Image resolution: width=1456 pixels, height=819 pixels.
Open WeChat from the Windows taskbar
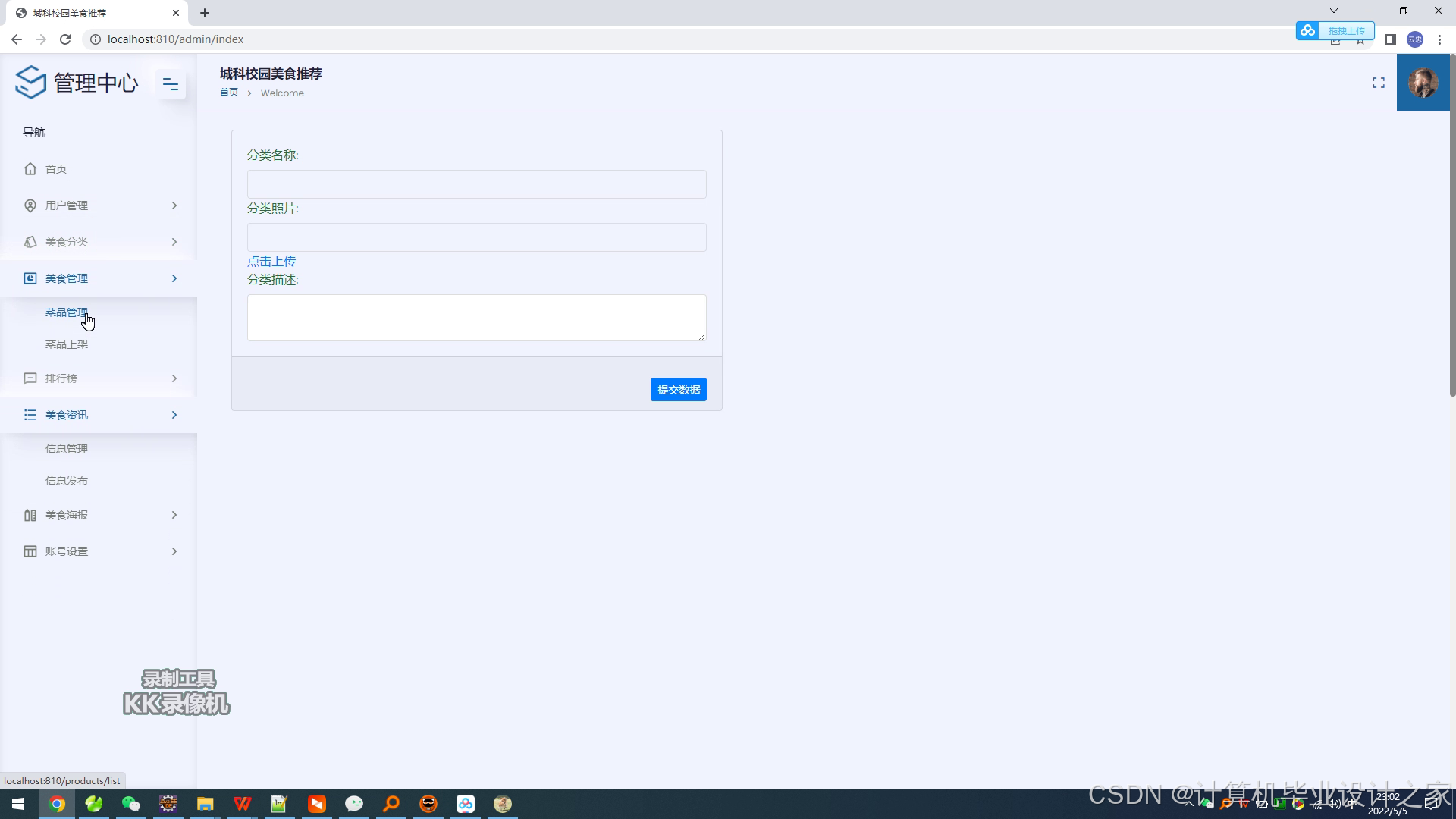pos(131,804)
